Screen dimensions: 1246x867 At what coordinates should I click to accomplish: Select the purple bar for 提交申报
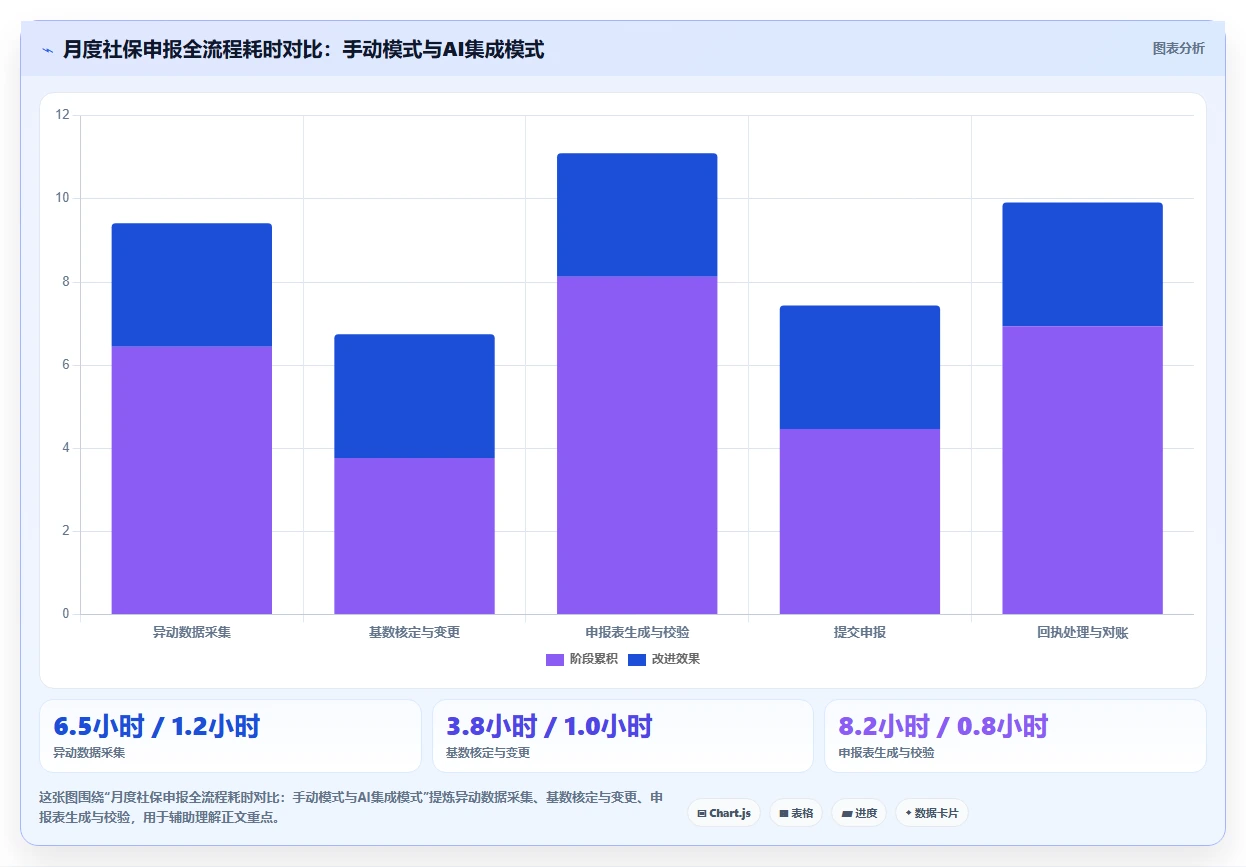(x=860, y=521)
